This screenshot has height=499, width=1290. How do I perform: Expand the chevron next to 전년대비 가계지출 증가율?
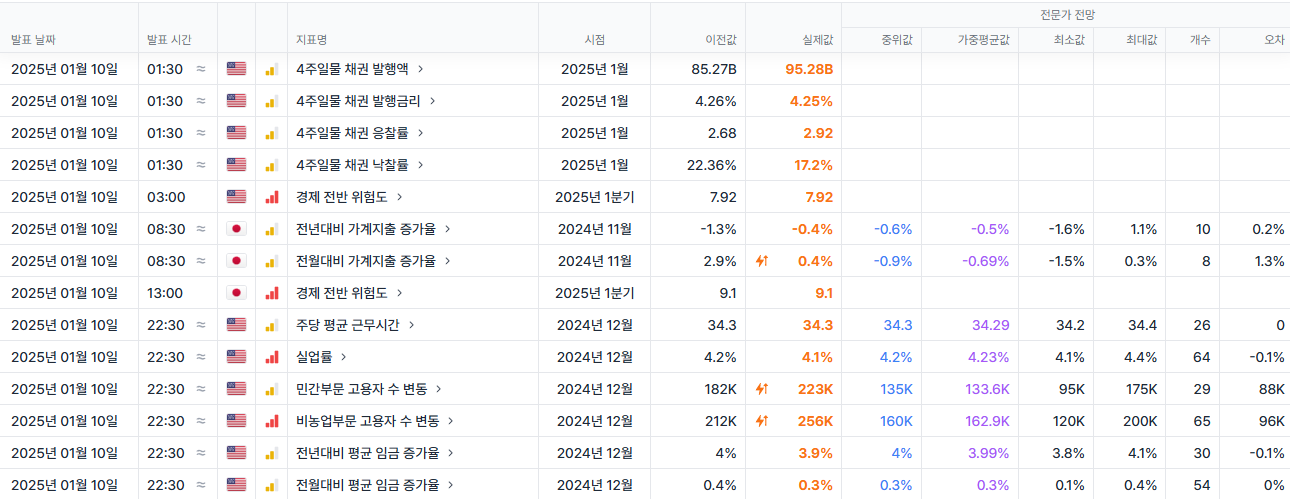[x=448, y=229]
